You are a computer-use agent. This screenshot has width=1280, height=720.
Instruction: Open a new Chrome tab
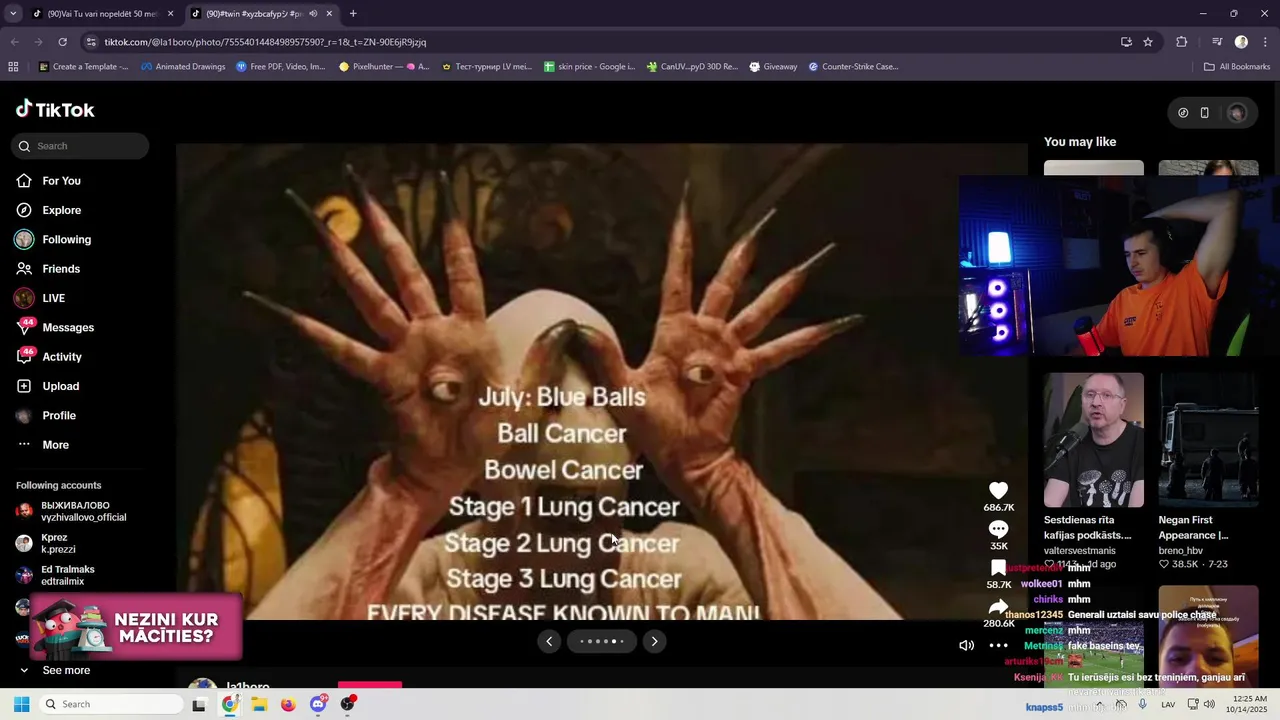(x=353, y=14)
